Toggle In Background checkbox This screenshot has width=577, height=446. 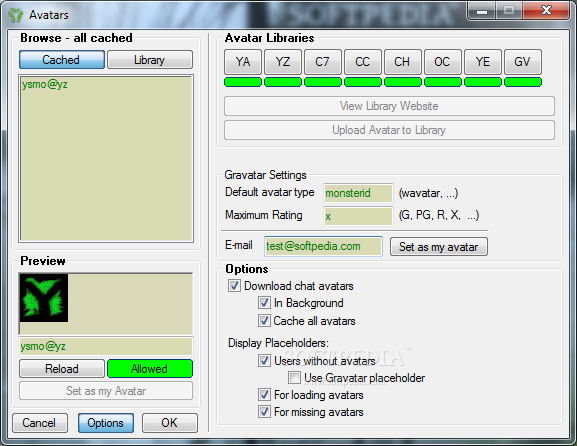pos(264,303)
